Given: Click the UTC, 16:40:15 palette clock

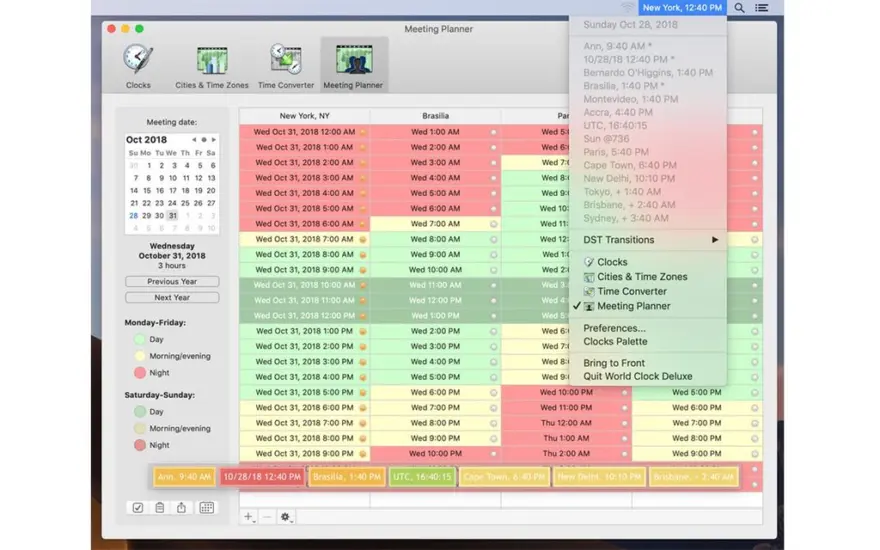Looking at the screenshot, I should pos(422,477).
